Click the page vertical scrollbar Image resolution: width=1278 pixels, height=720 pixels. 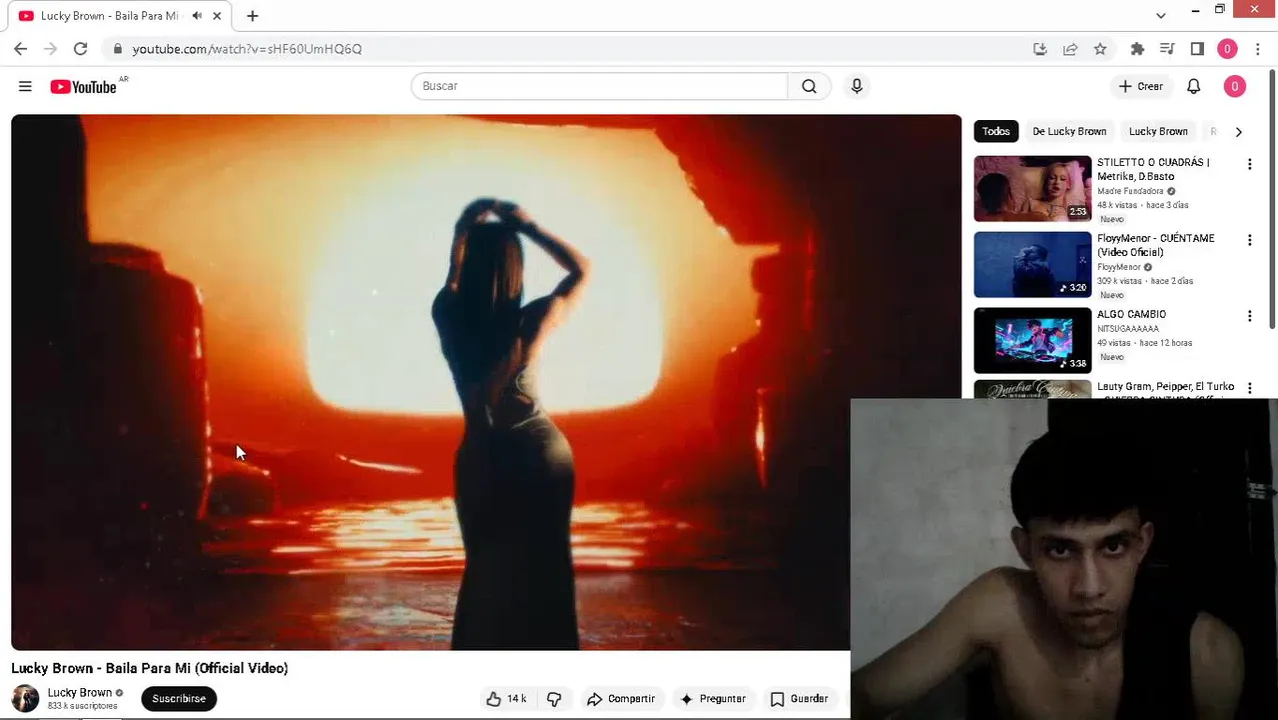click(x=1272, y=200)
